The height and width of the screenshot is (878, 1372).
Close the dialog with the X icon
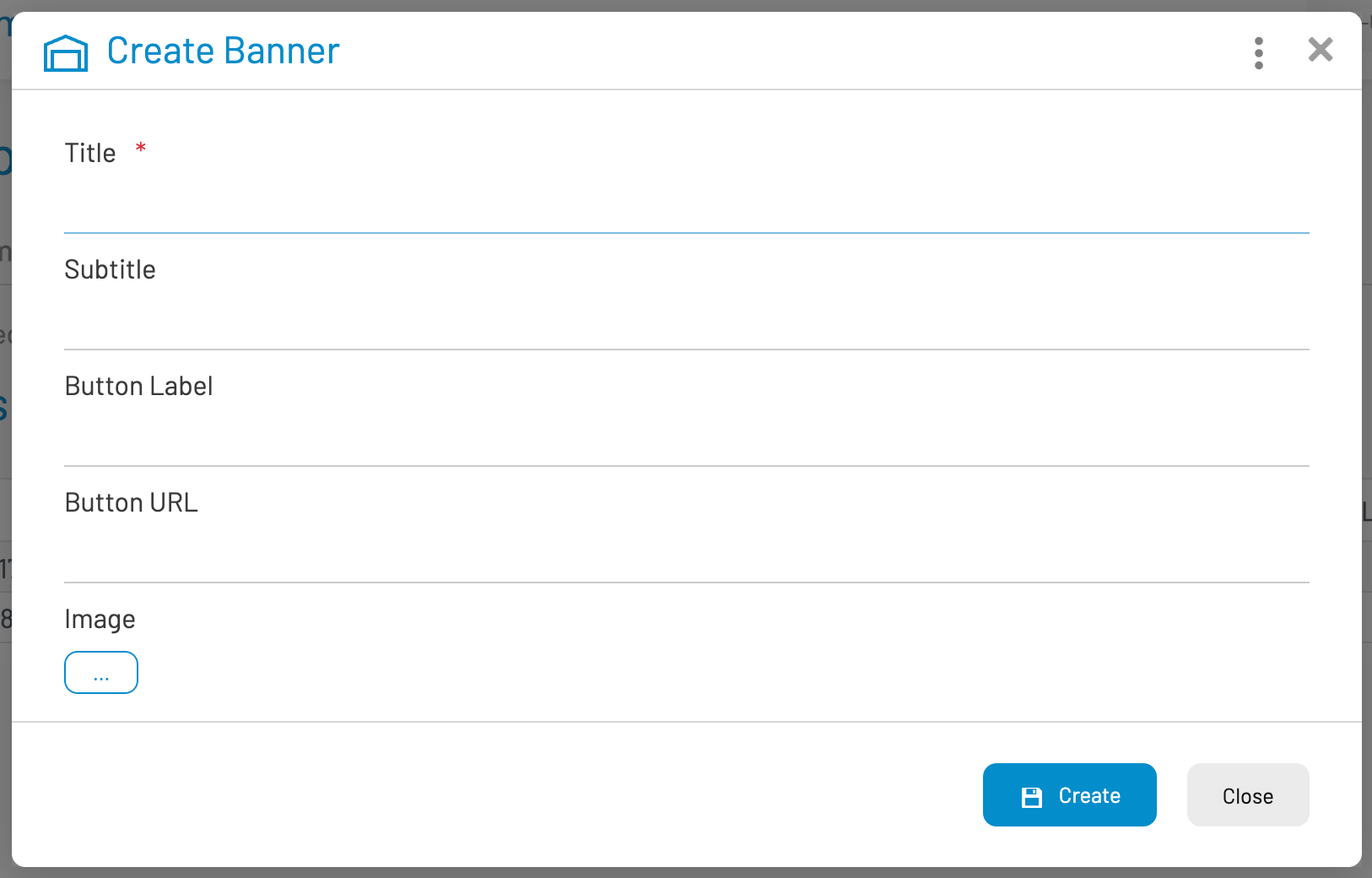coord(1320,51)
